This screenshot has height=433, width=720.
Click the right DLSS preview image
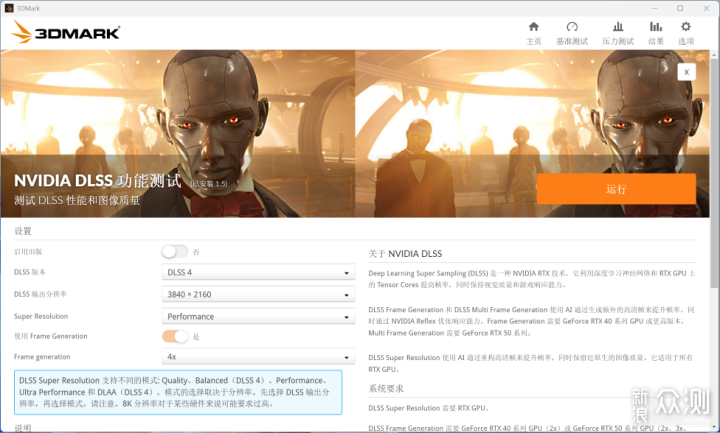click(533, 133)
